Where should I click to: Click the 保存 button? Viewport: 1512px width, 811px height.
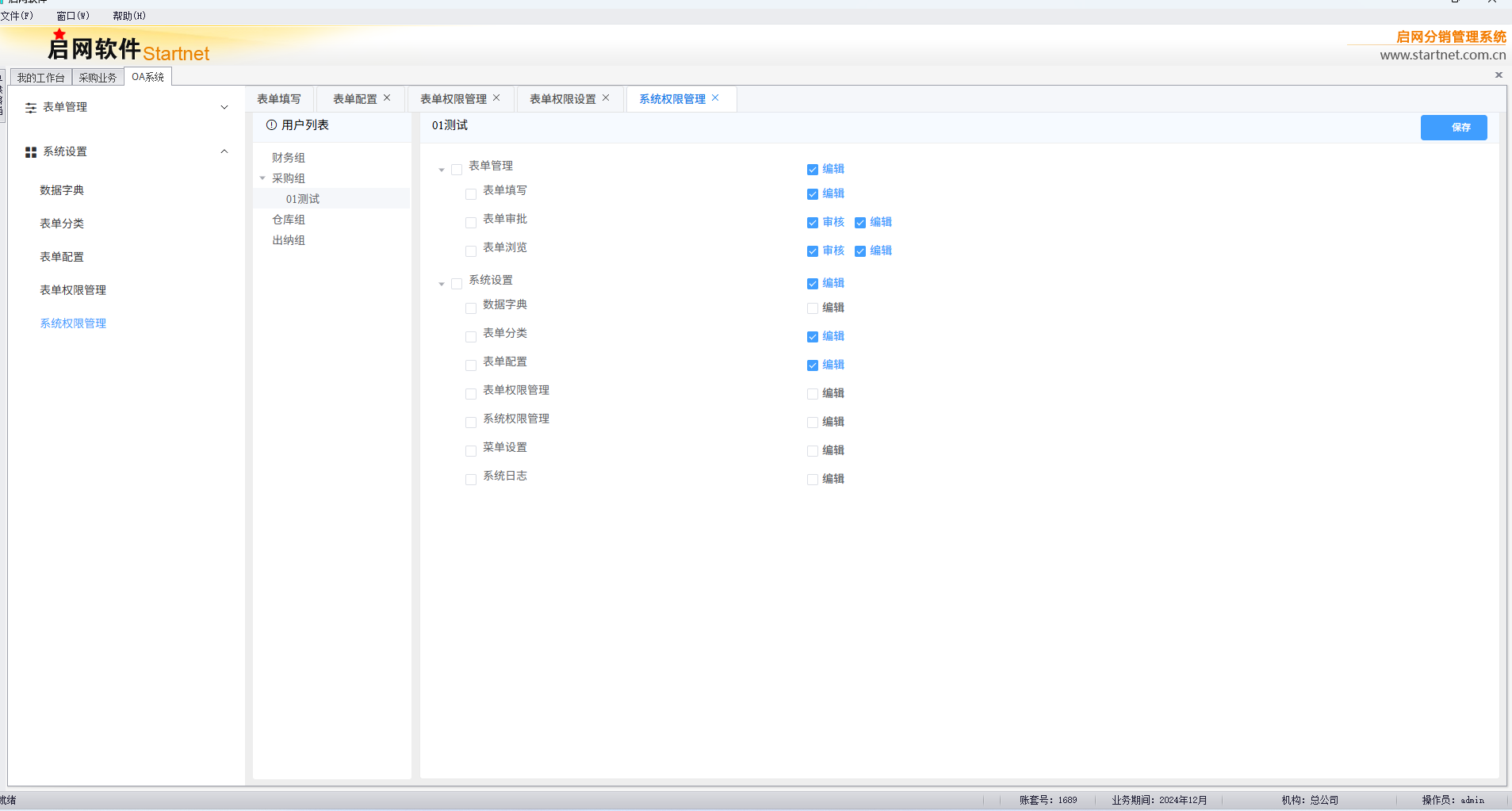pyautogui.click(x=1453, y=128)
